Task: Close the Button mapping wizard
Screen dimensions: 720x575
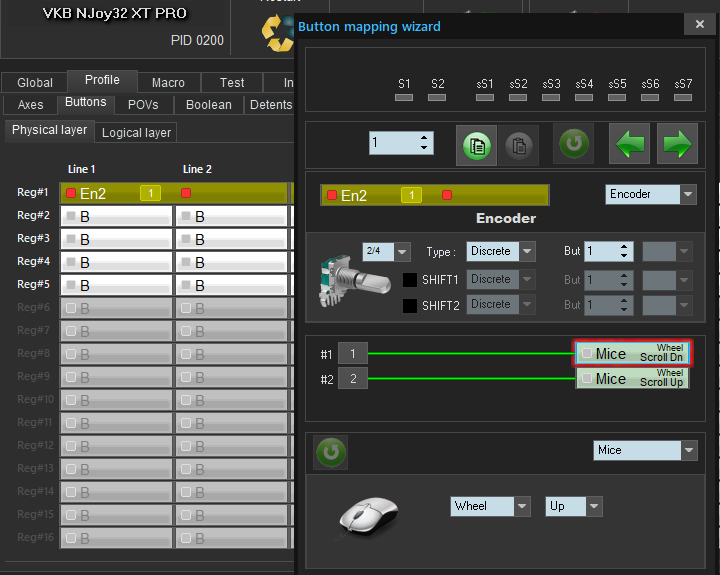Action: (699, 24)
